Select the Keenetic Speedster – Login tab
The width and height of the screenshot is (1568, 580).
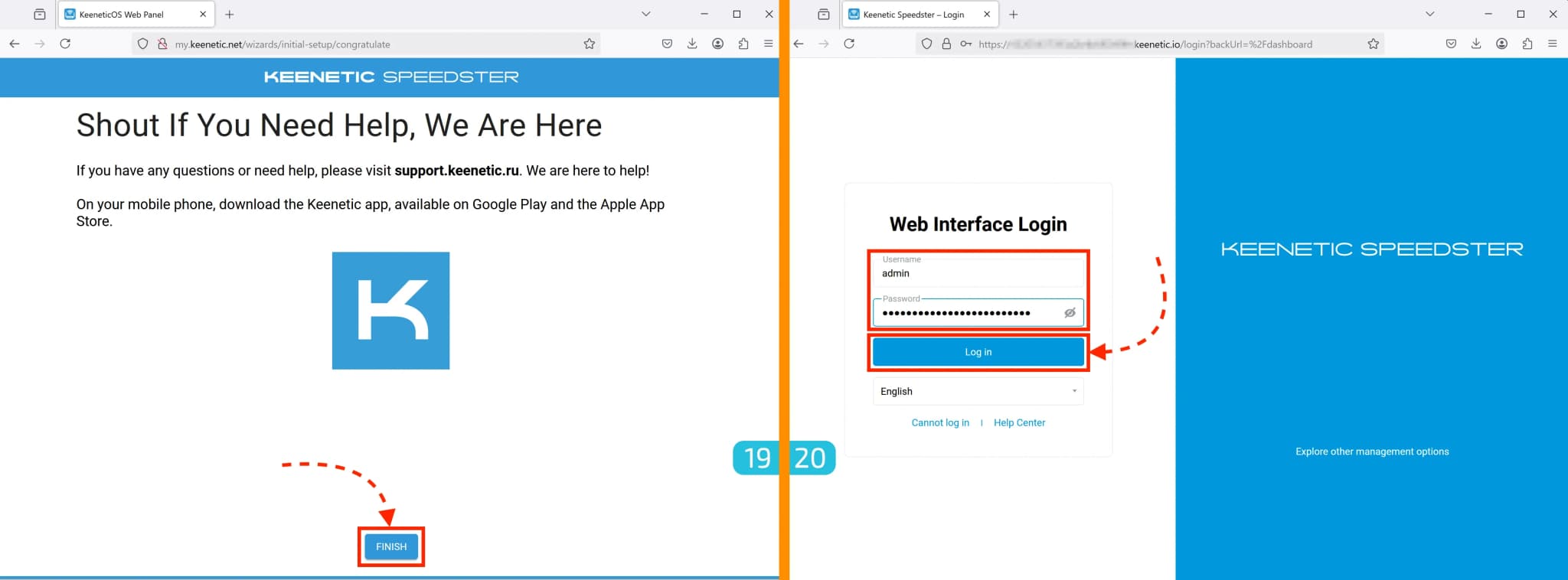click(x=913, y=15)
